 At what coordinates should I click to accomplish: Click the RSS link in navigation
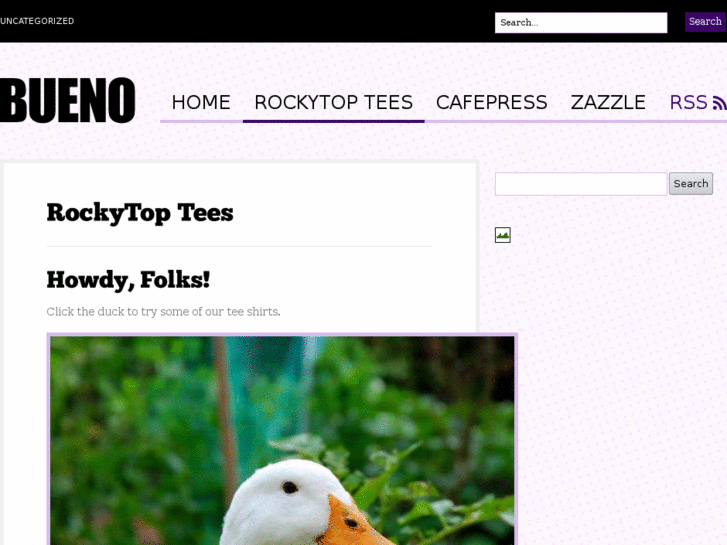point(689,103)
